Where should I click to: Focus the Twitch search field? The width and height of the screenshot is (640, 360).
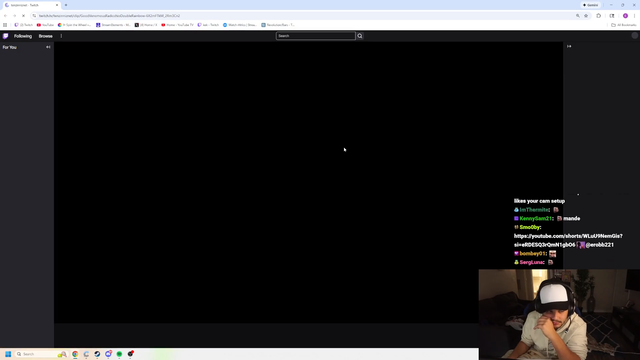(x=316, y=36)
